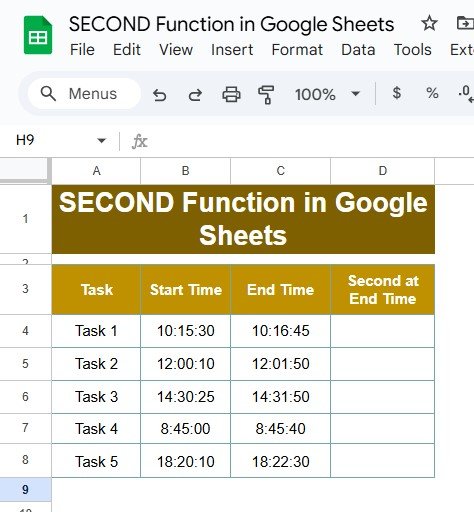Screen dimensions: 474x512
Task: Click the cell showing 8:45:40
Action: [280, 428]
